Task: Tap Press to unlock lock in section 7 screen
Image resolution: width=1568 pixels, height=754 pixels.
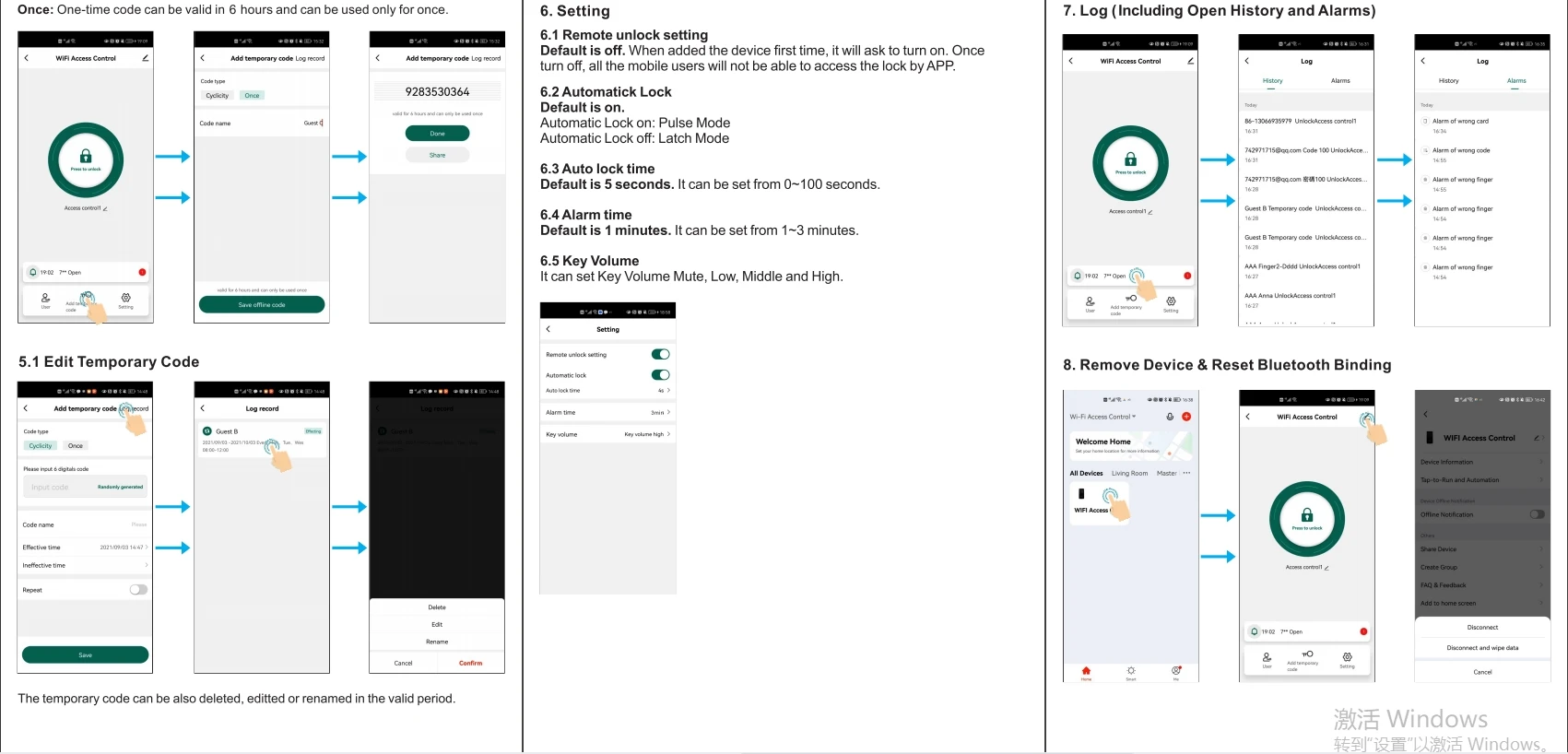Action: [1131, 163]
